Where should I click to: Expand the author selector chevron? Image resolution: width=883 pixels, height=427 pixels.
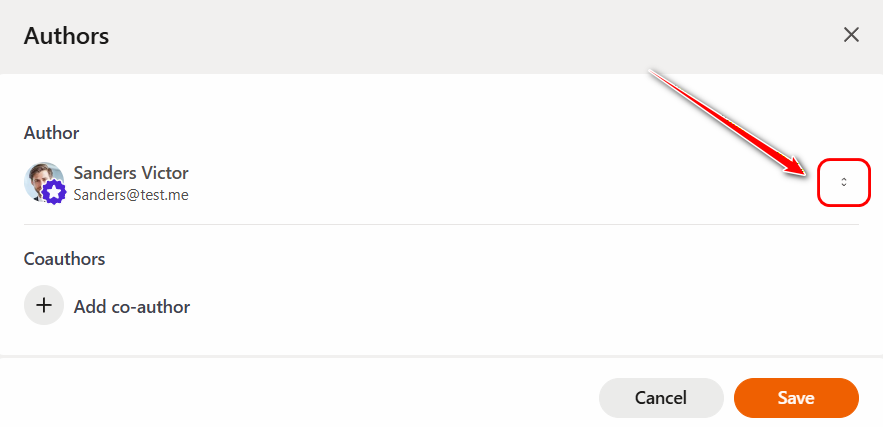coord(843,182)
